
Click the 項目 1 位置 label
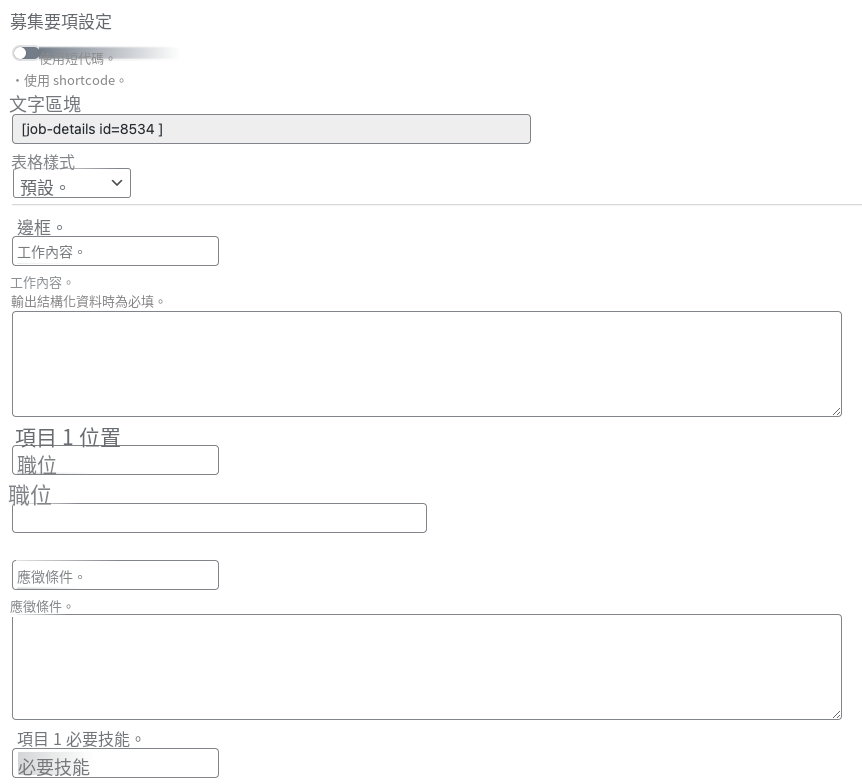pos(68,438)
